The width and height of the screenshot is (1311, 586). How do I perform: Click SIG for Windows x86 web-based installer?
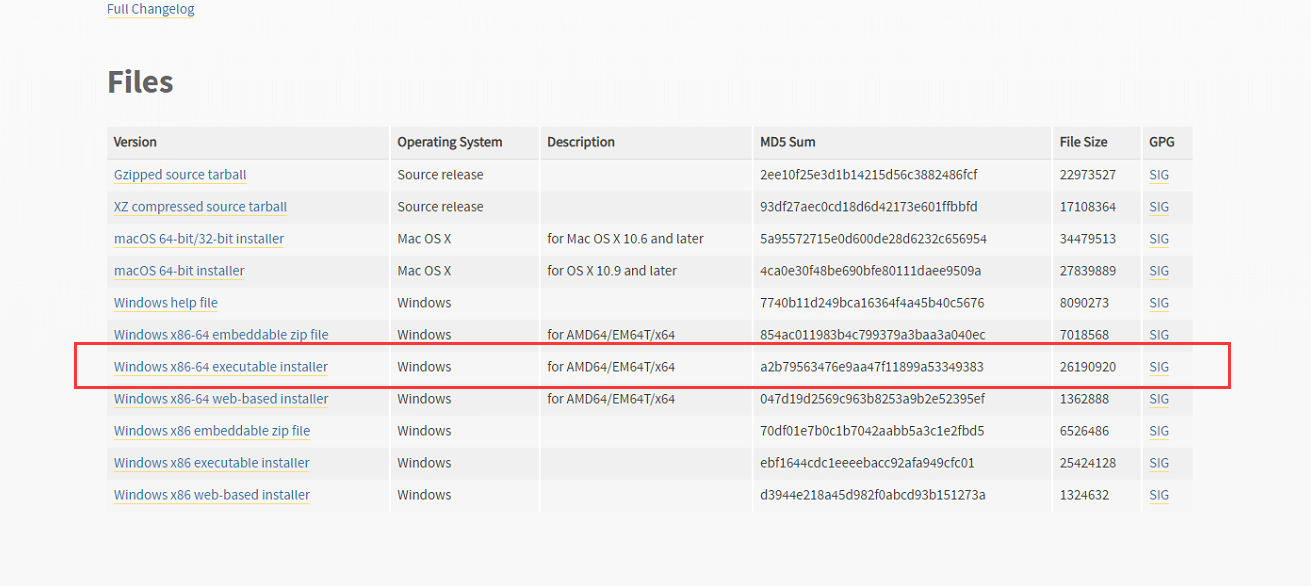click(1159, 495)
